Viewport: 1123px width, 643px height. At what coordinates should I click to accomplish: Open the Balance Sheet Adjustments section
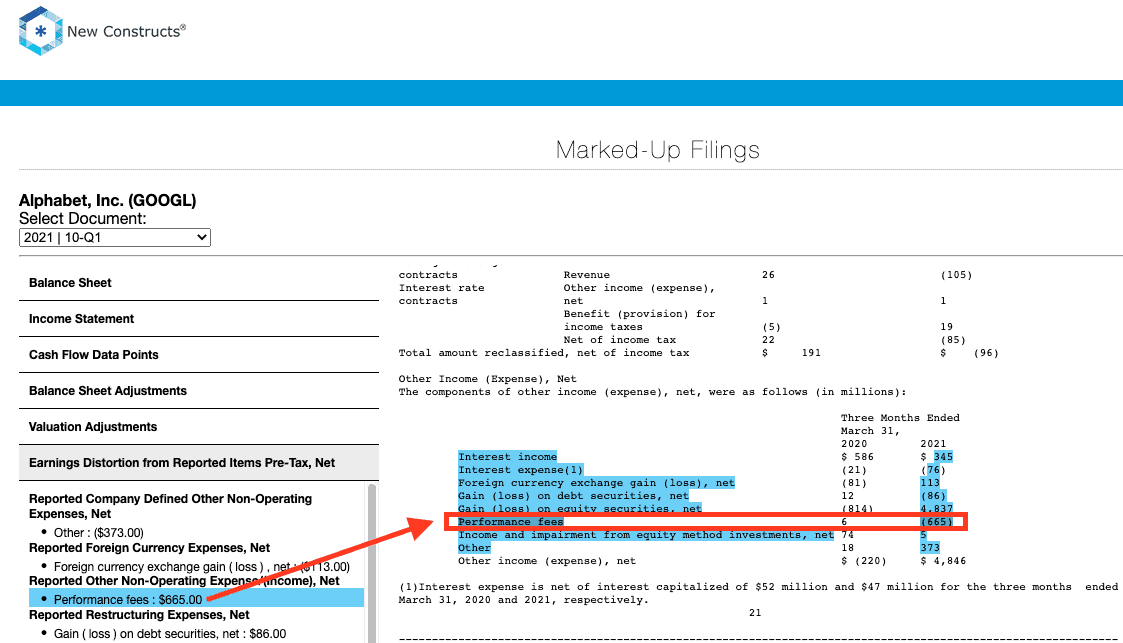point(199,391)
